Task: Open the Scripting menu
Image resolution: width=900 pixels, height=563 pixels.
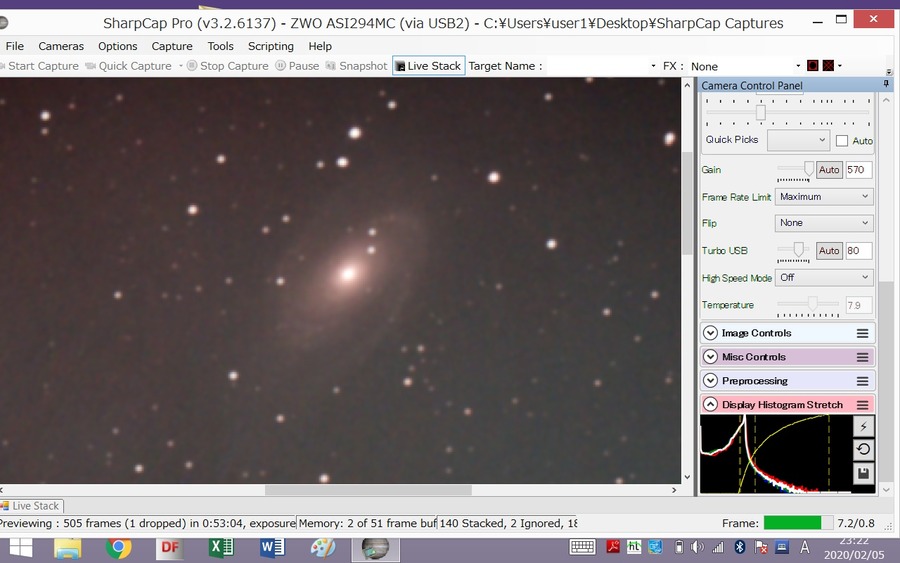Action: point(270,46)
